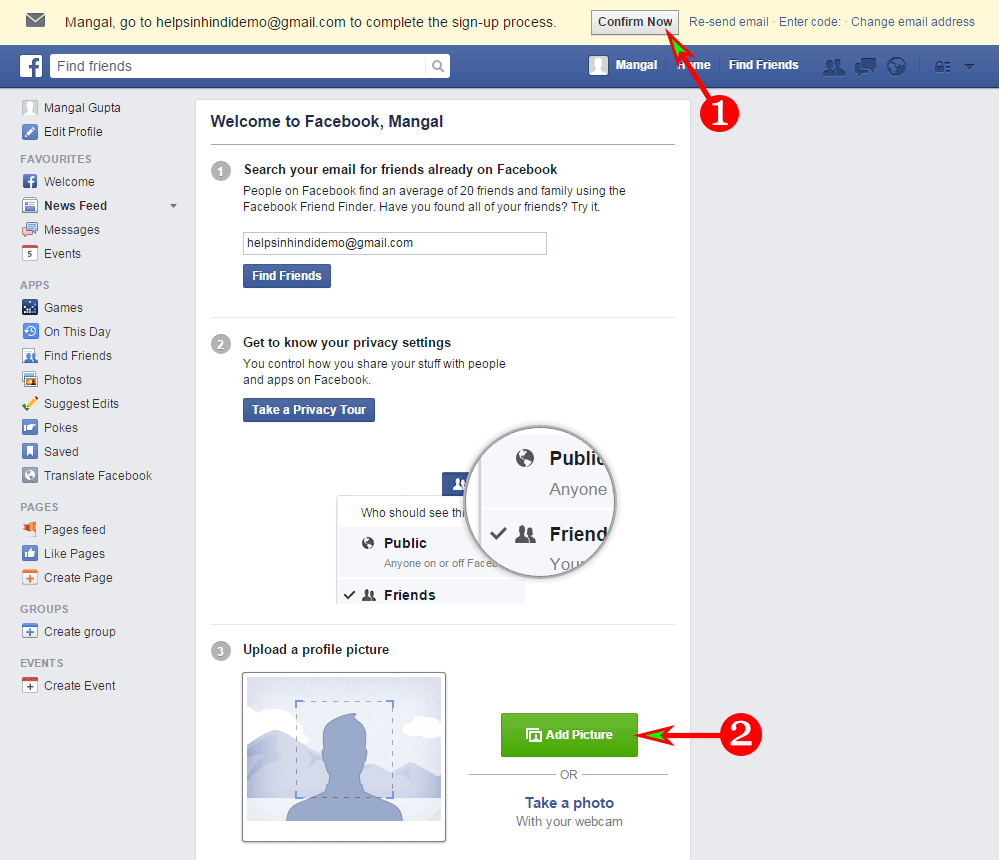
Task: Open Events calendar item
Action: click(52, 254)
